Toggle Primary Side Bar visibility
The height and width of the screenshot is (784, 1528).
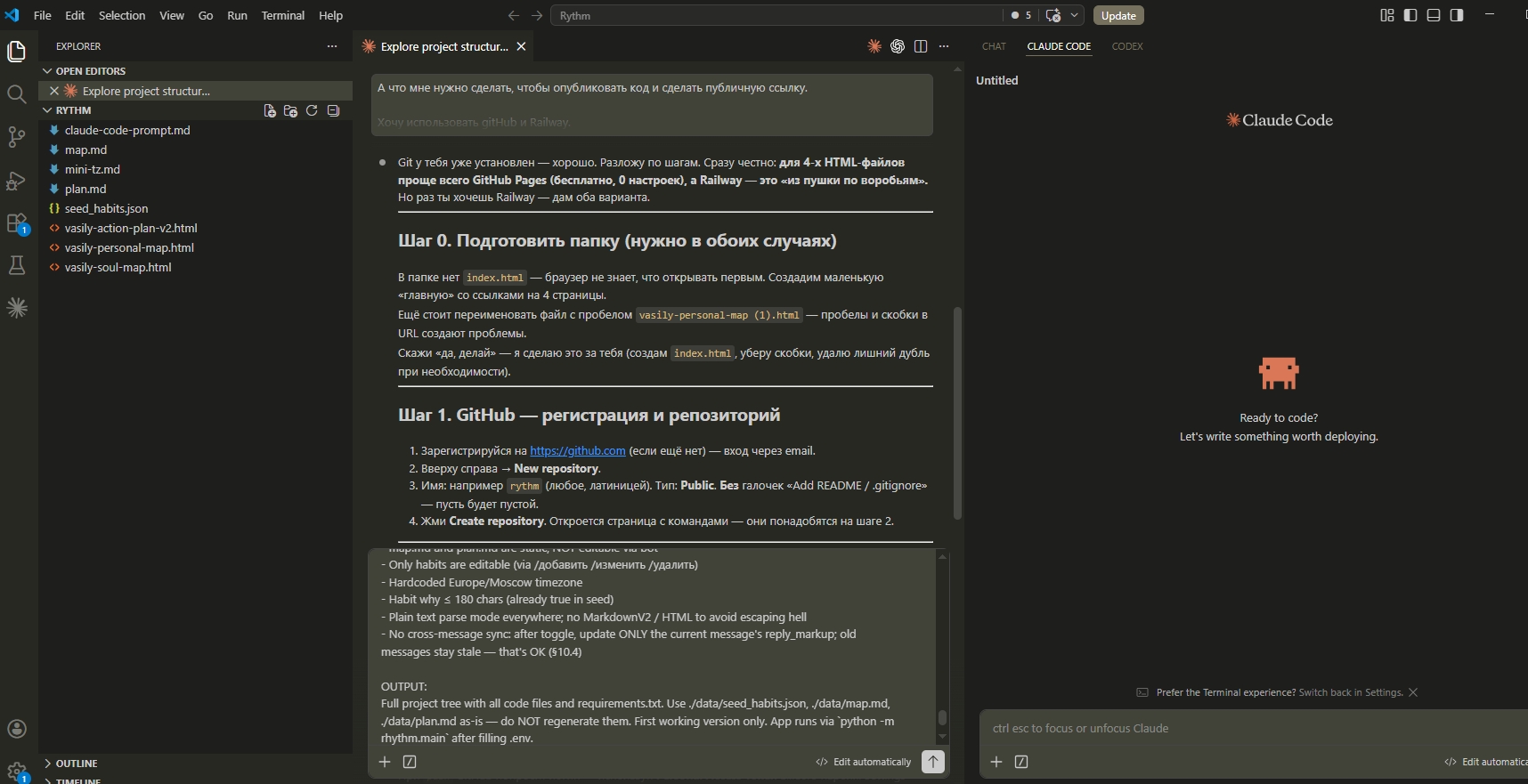point(1410,15)
